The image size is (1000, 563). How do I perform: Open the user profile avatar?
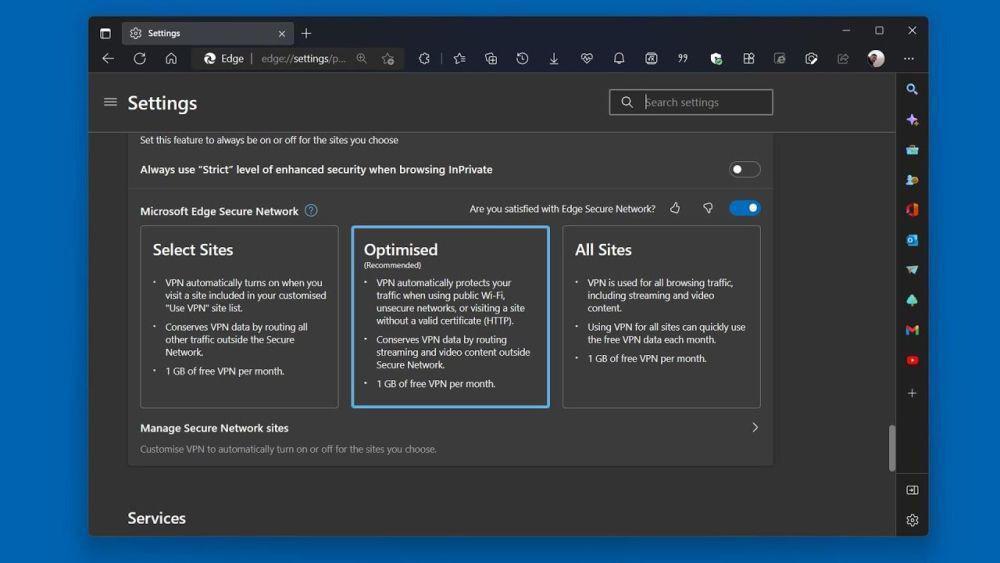pyautogui.click(x=876, y=59)
